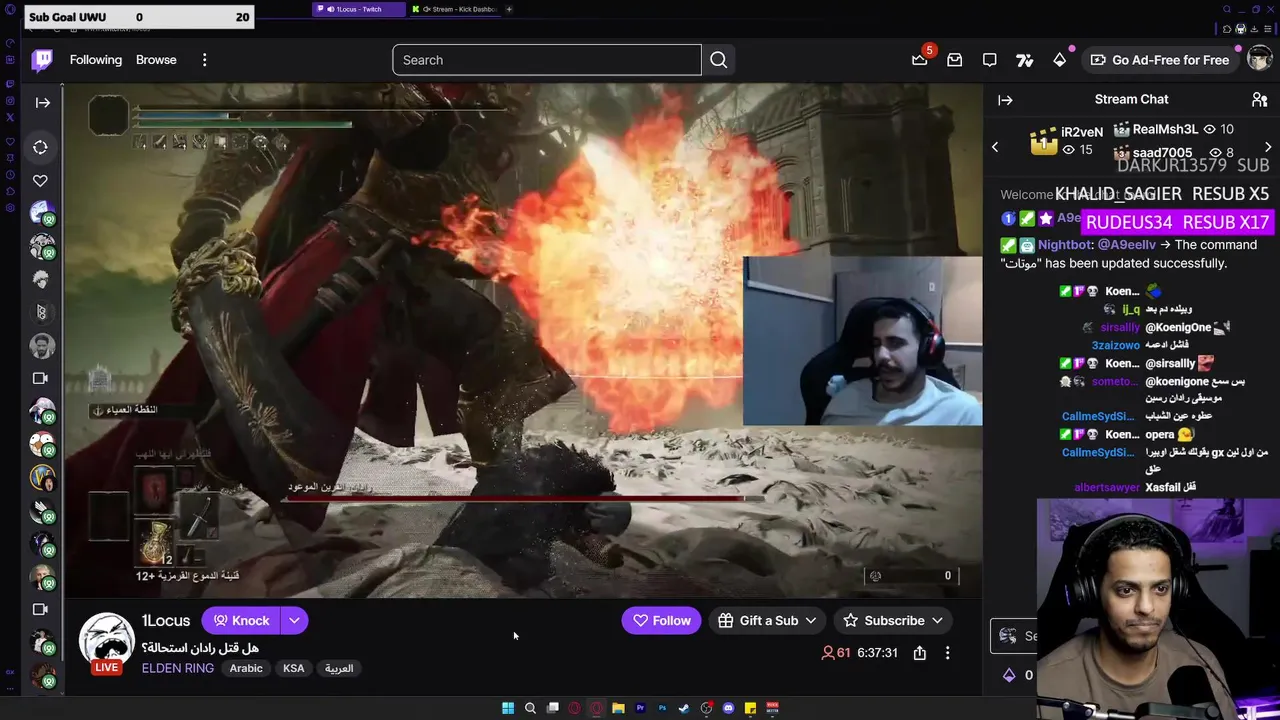Image resolution: width=1280 pixels, height=720 pixels.
Task: Open Discord from the taskbar
Action: (728, 708)
